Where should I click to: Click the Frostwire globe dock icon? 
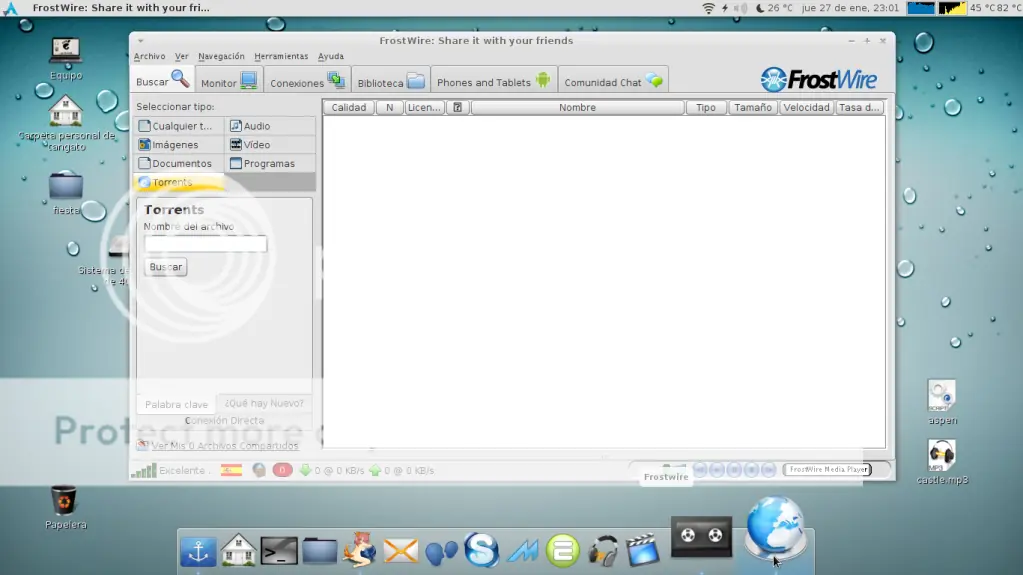pyautogui.click(x=775, y=527)
